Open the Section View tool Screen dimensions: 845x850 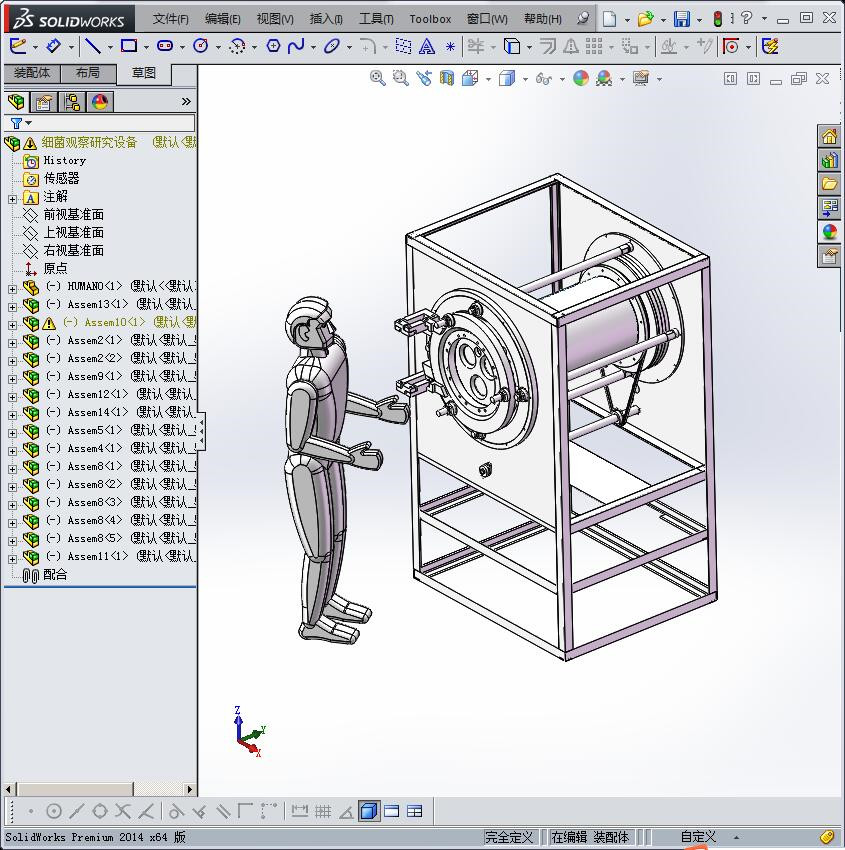click(447, 79)
